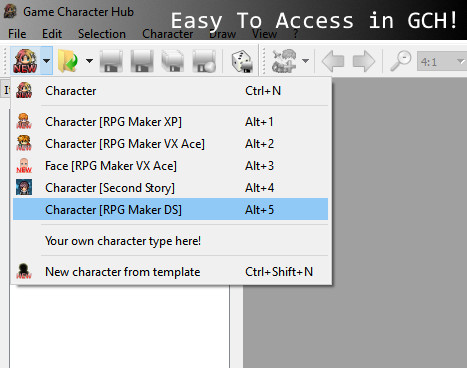
Task: Expand the arrow beside the greyed character icon
Action: [305, 61]
